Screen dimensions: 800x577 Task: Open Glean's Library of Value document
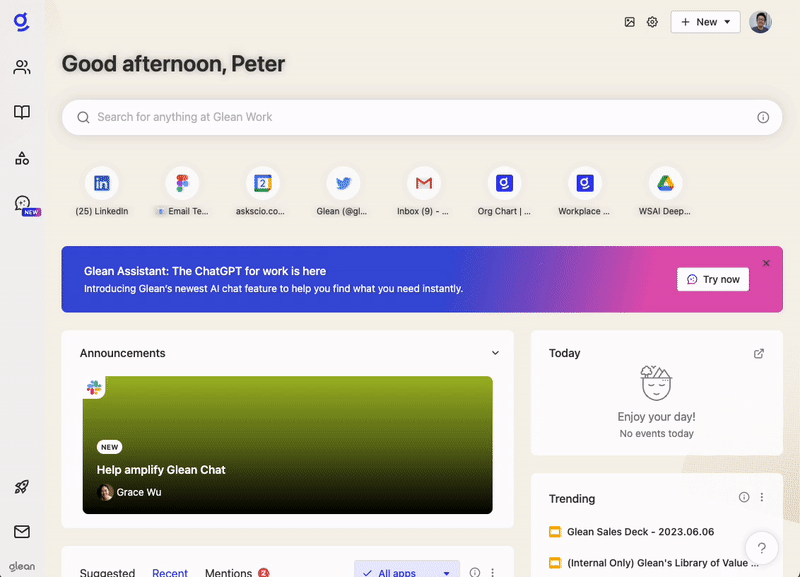point(663,563)
